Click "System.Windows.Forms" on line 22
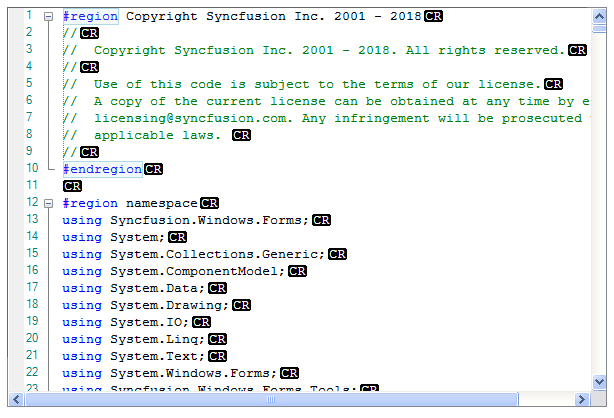Viewport: 614px width, 418px height. (x=190, y=373)
